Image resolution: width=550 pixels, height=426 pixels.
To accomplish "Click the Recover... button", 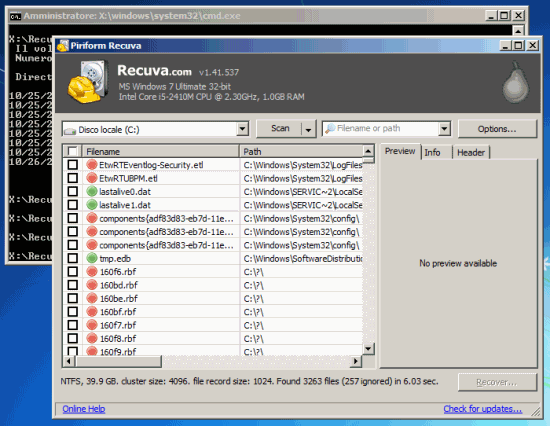I will [497, 382].
